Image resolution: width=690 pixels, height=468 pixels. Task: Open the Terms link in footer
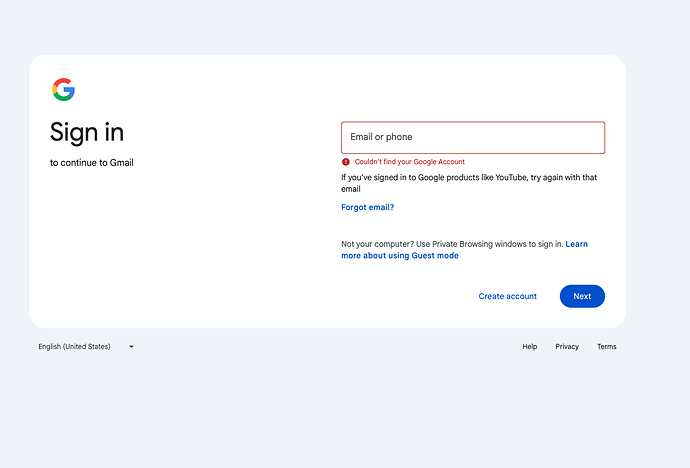tap(606, 347)
